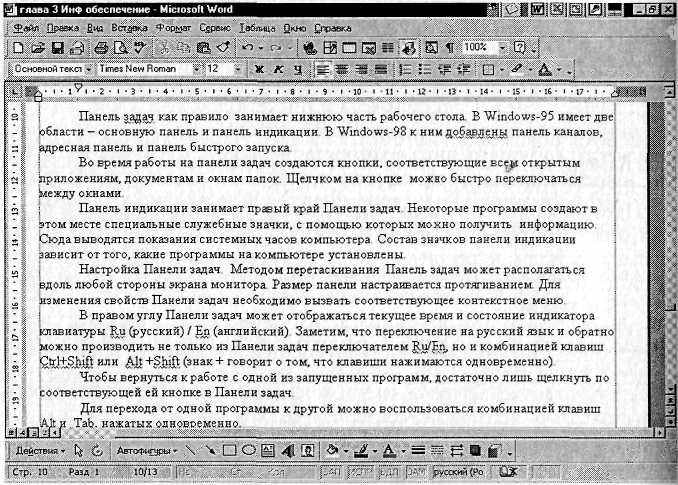Set Dash Style on drawing toolbar
The height and width of the screenshot is (485, 678).
[437, 451]
